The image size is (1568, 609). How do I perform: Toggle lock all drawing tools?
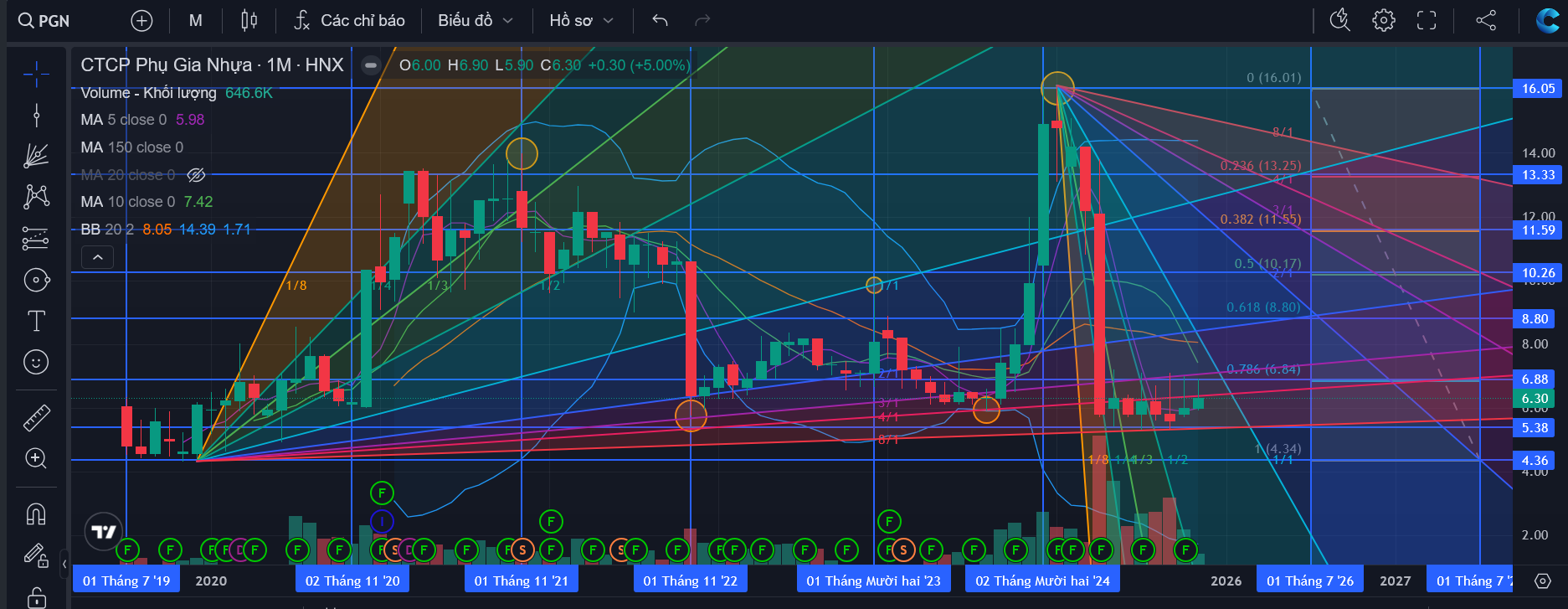pyautogui.click(x=36, y=596)
